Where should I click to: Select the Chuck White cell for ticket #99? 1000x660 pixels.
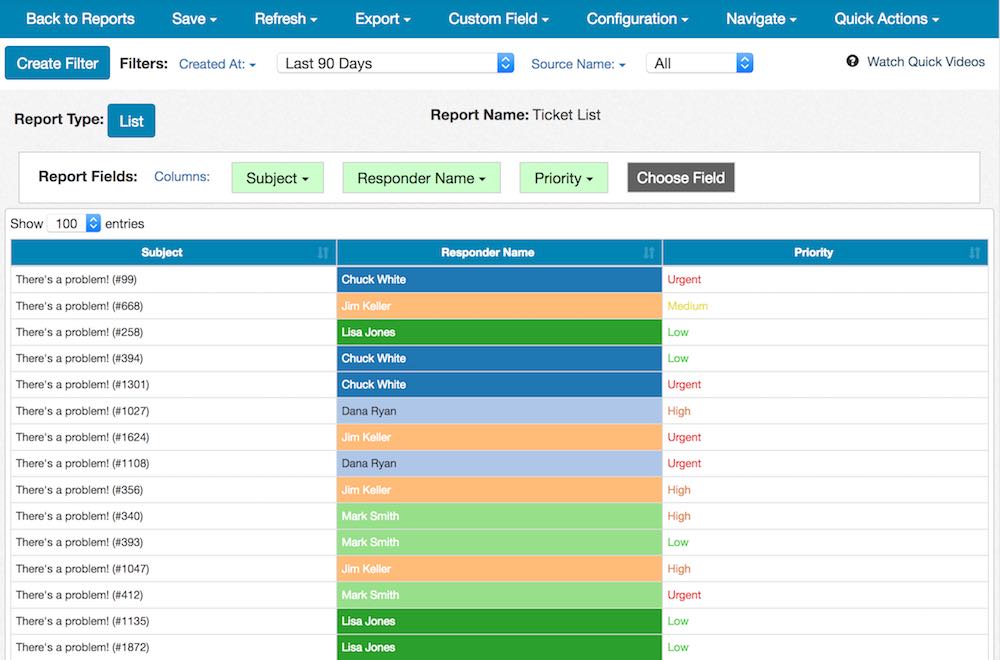[x=499, y=280]
